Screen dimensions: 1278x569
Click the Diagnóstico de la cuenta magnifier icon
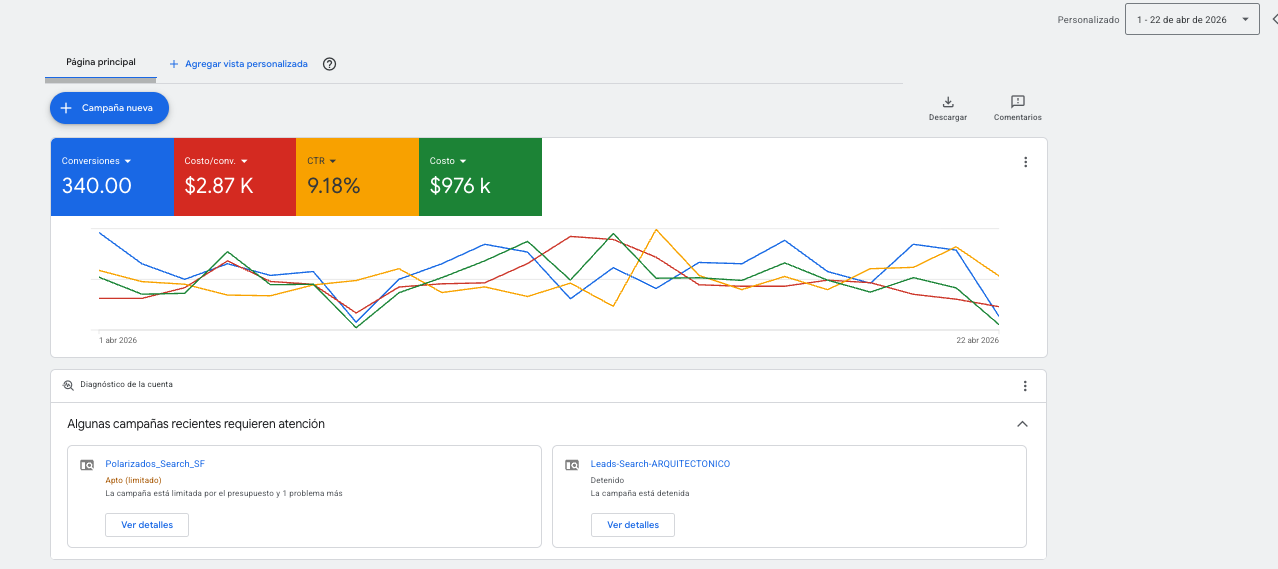pos(68,385)
